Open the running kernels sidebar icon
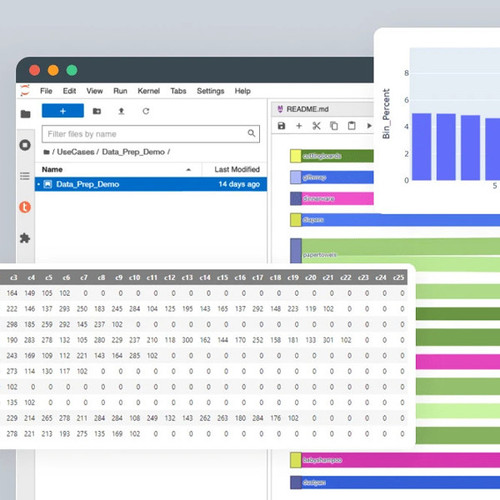This screenshot has height=500, width=500. click(25, 145)
